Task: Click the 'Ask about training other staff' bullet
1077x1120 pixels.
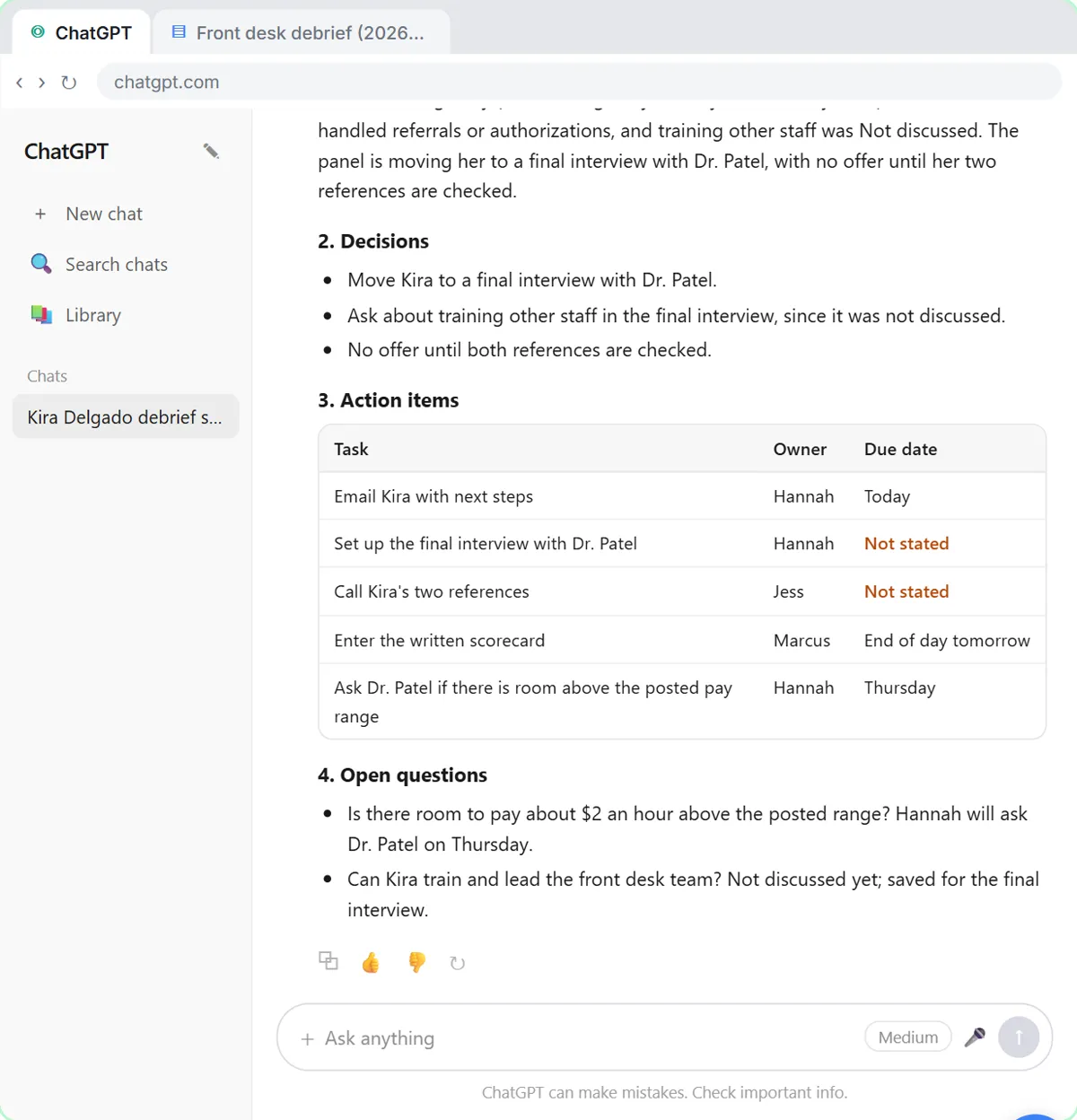Action: [x=676, y=316]
